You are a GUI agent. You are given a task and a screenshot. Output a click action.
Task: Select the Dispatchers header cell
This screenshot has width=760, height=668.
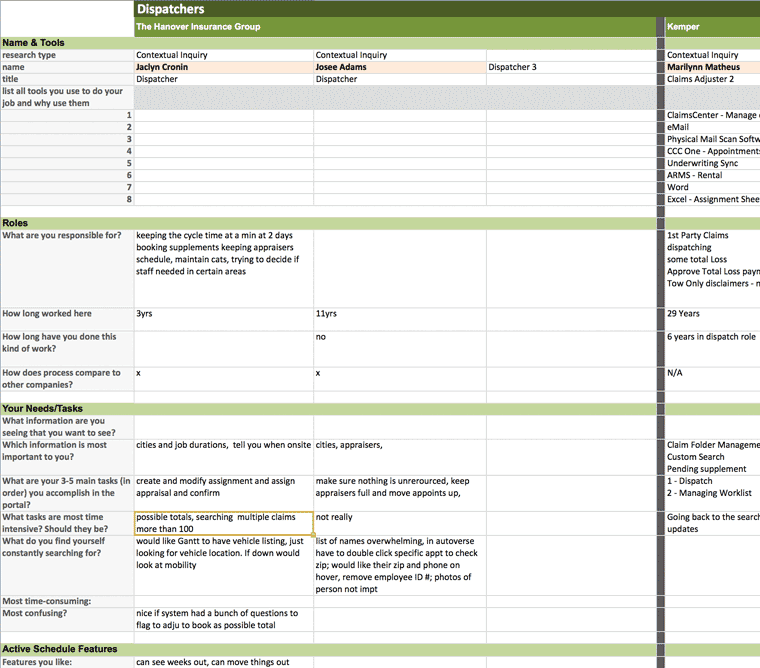pos(447,9)
